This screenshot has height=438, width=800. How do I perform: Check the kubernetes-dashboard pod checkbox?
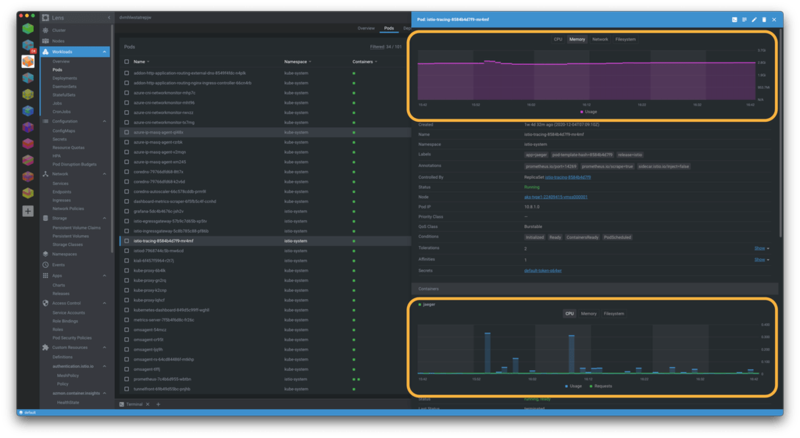pyautogui.click(x=127, y=310)
